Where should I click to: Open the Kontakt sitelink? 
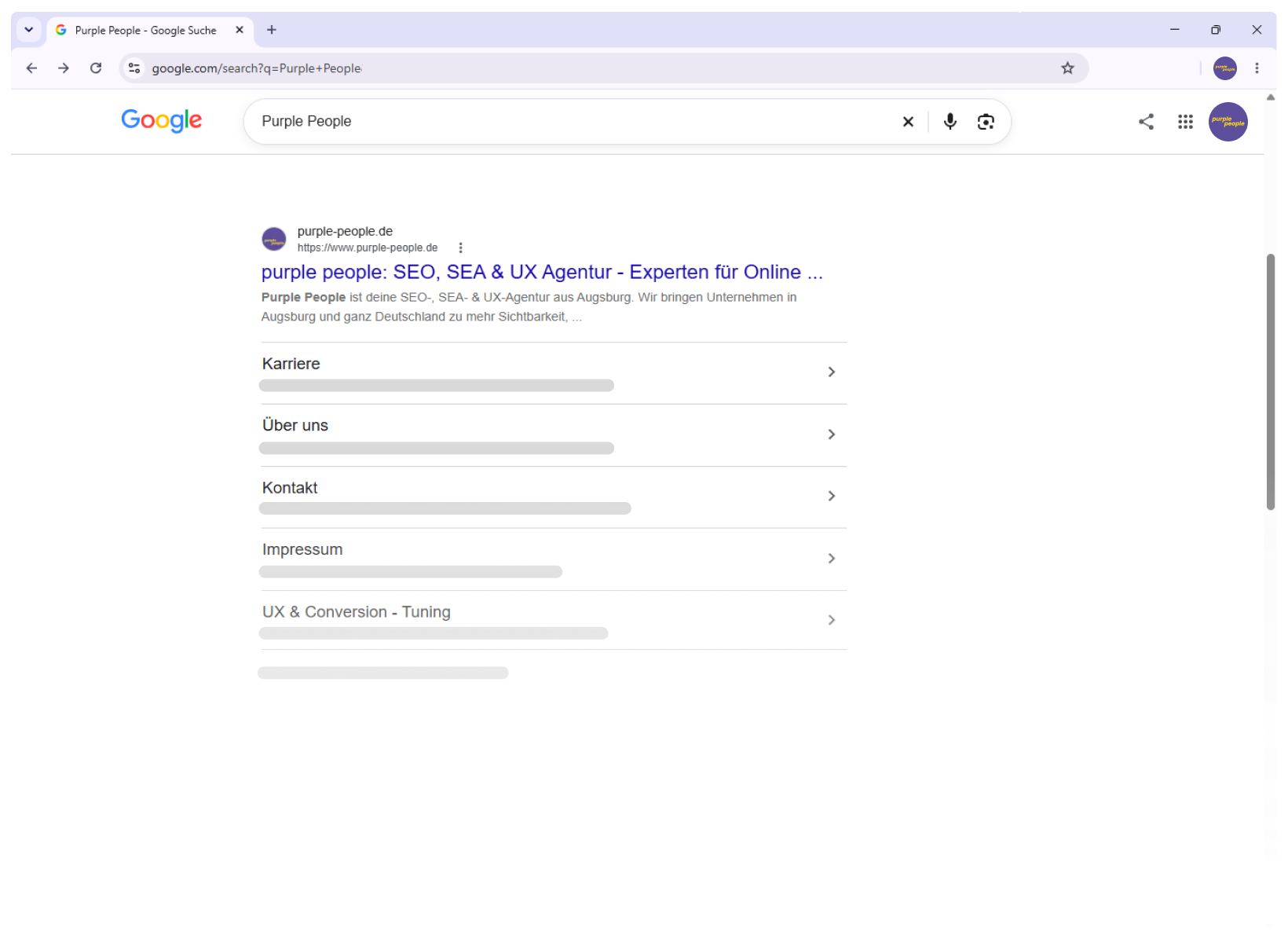(x=290, y=488)
